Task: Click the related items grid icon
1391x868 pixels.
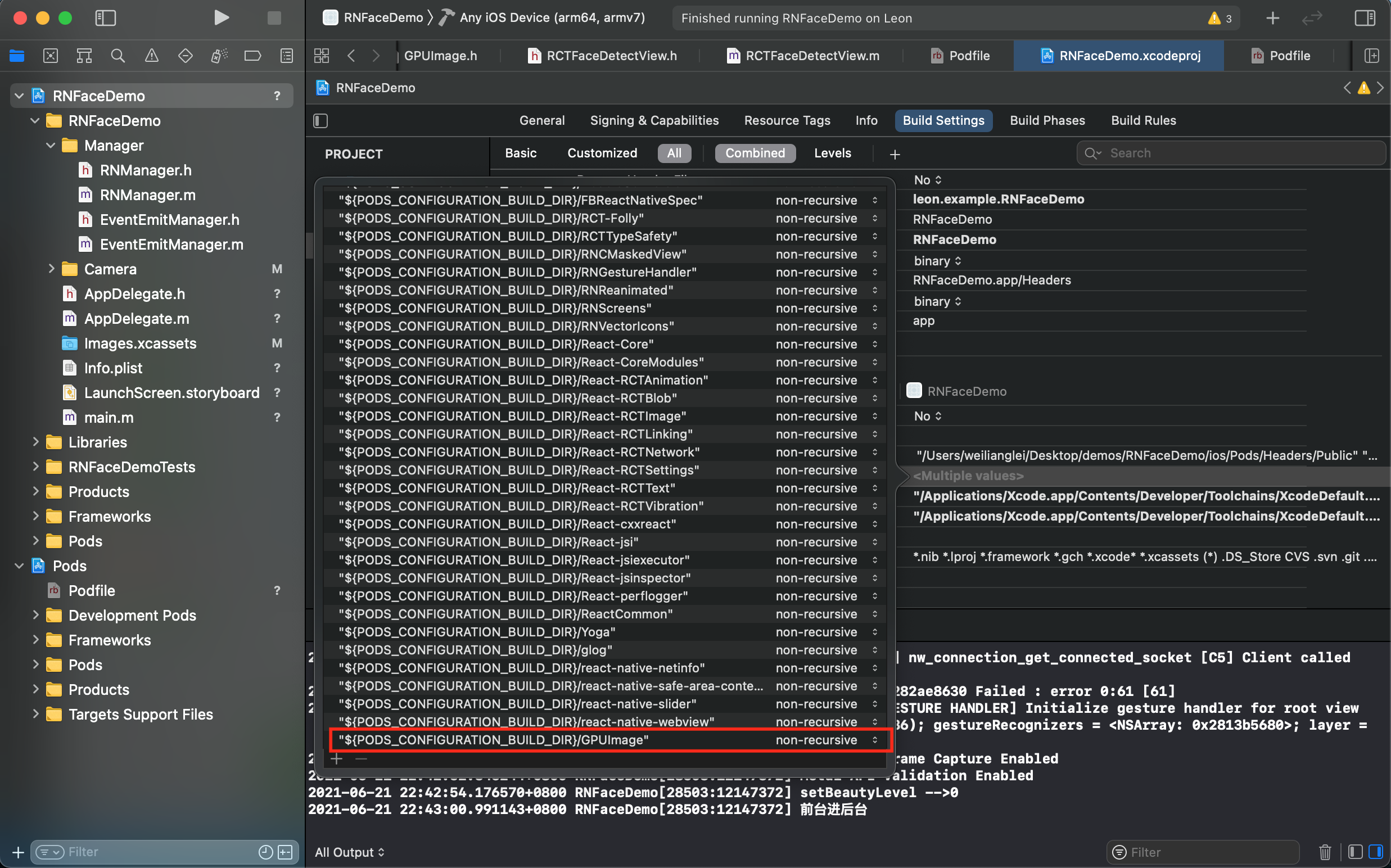Action: pos(322,56)
